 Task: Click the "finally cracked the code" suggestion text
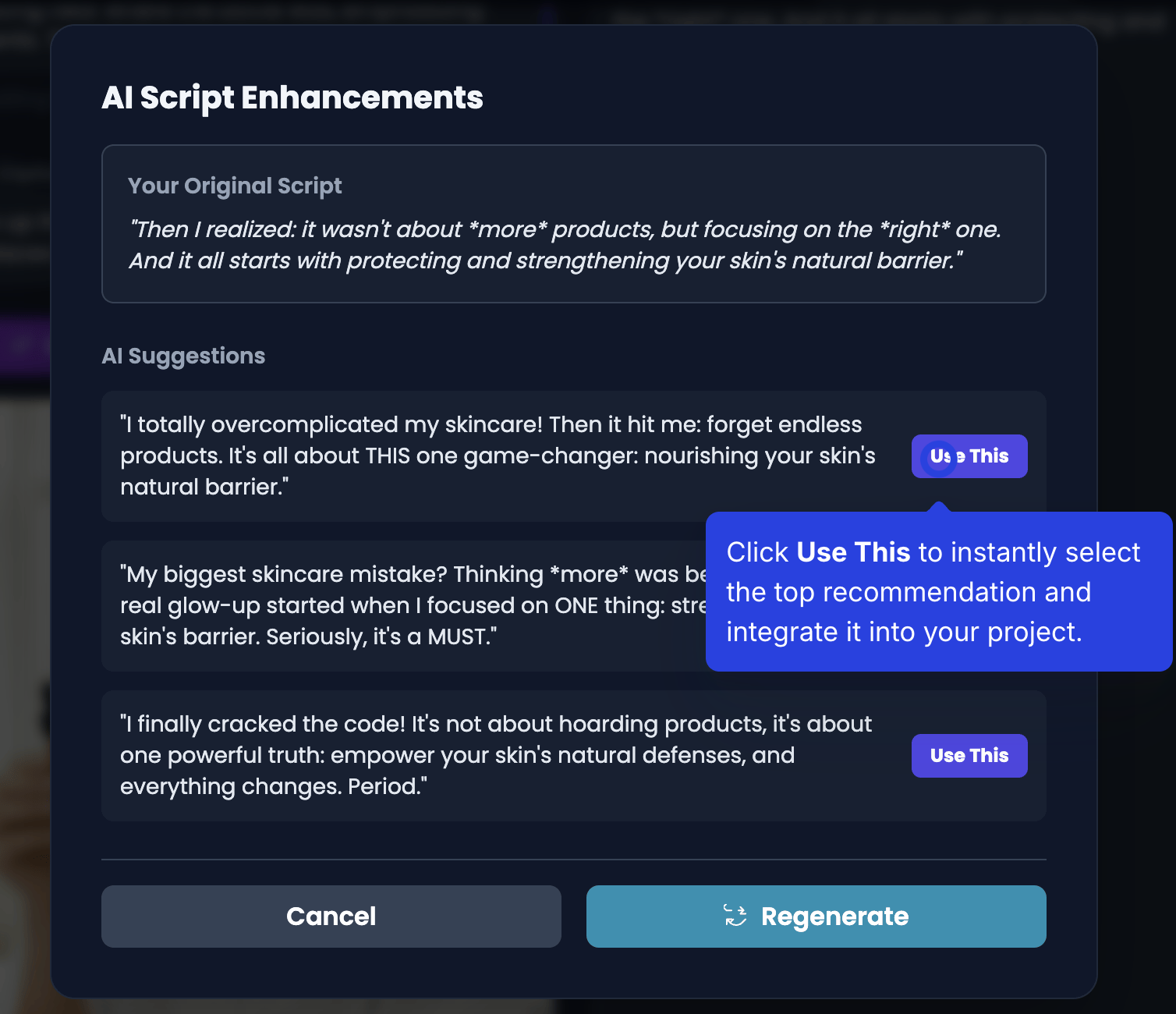495,755
